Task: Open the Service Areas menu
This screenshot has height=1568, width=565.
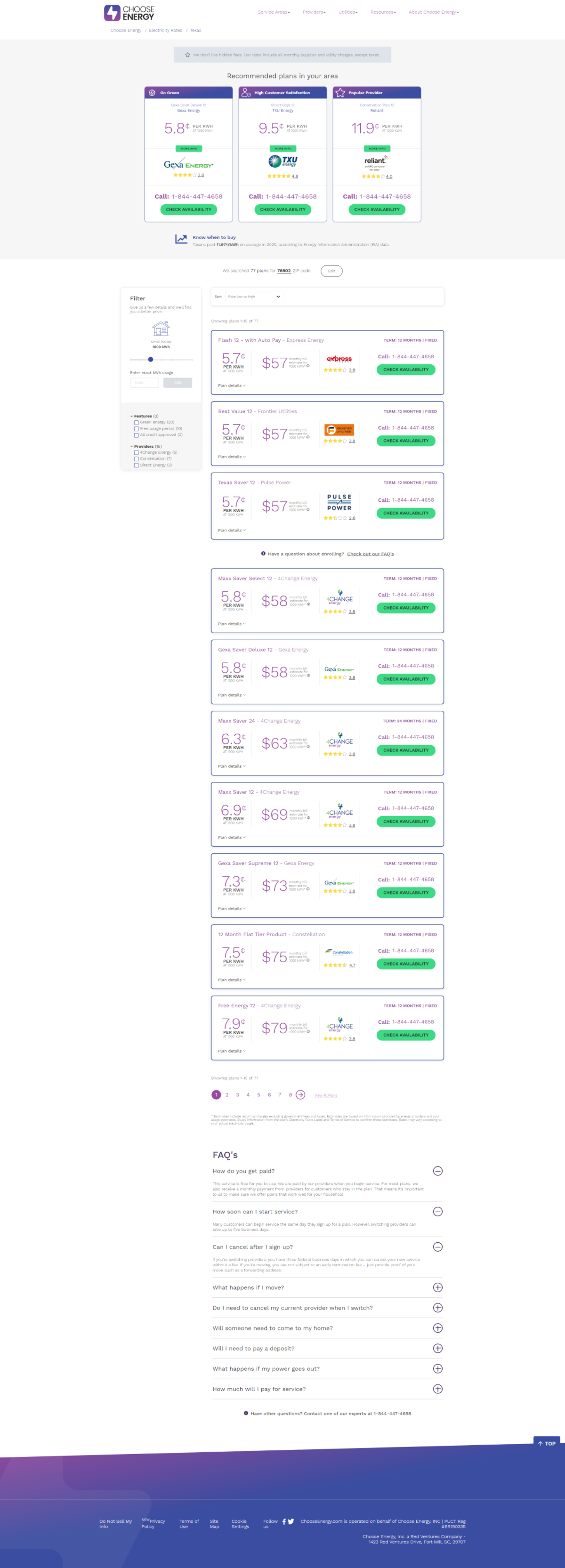Action: coord(274,12)
